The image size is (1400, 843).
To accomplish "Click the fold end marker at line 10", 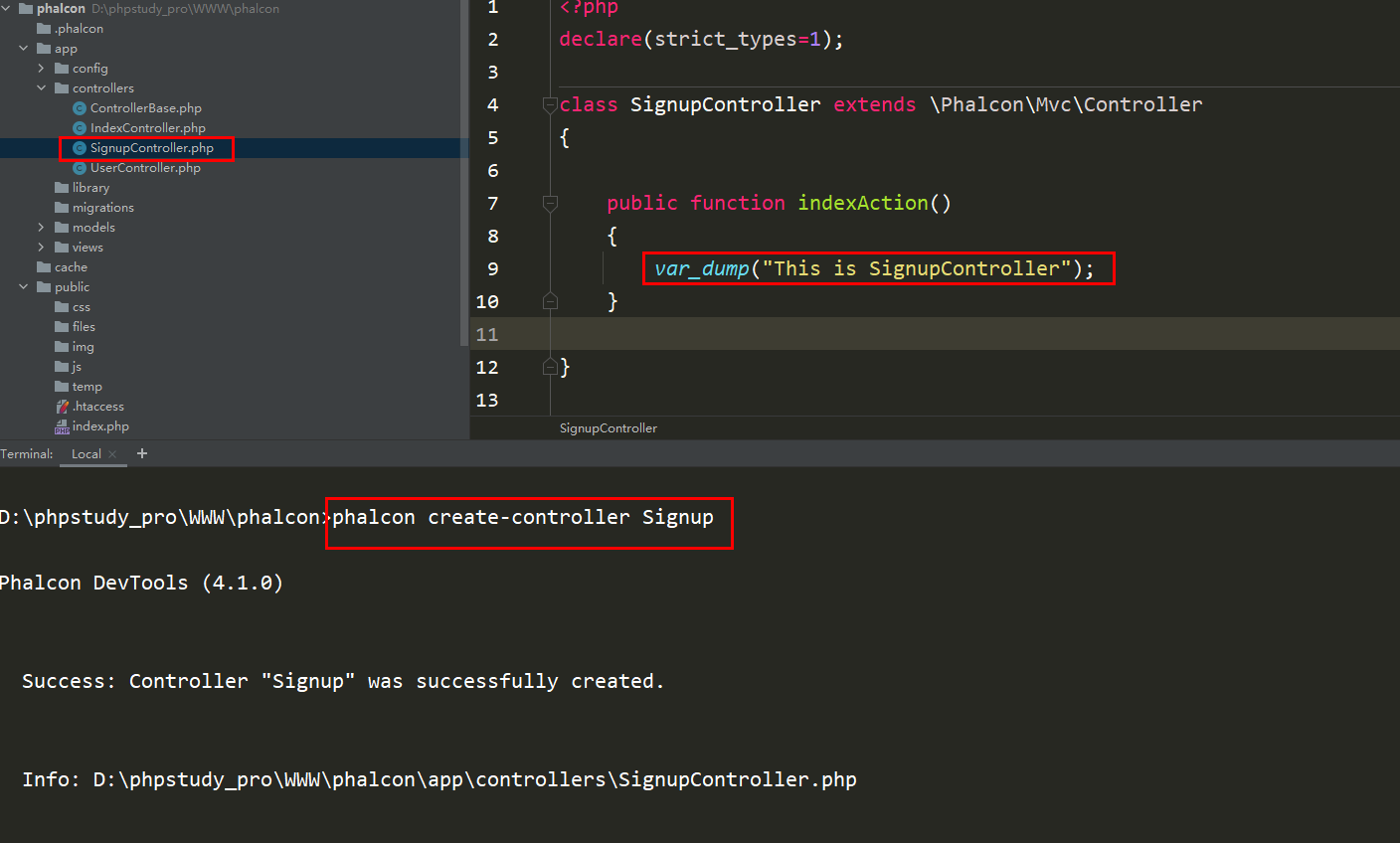I will click(x=550, y=301).
